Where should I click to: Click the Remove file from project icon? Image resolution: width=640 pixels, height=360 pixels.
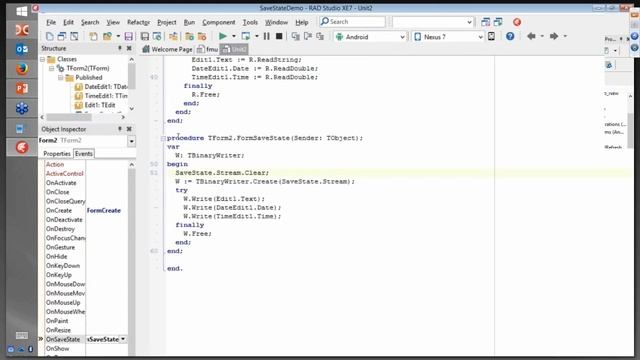pyautogui.click(x=202, y=37)
